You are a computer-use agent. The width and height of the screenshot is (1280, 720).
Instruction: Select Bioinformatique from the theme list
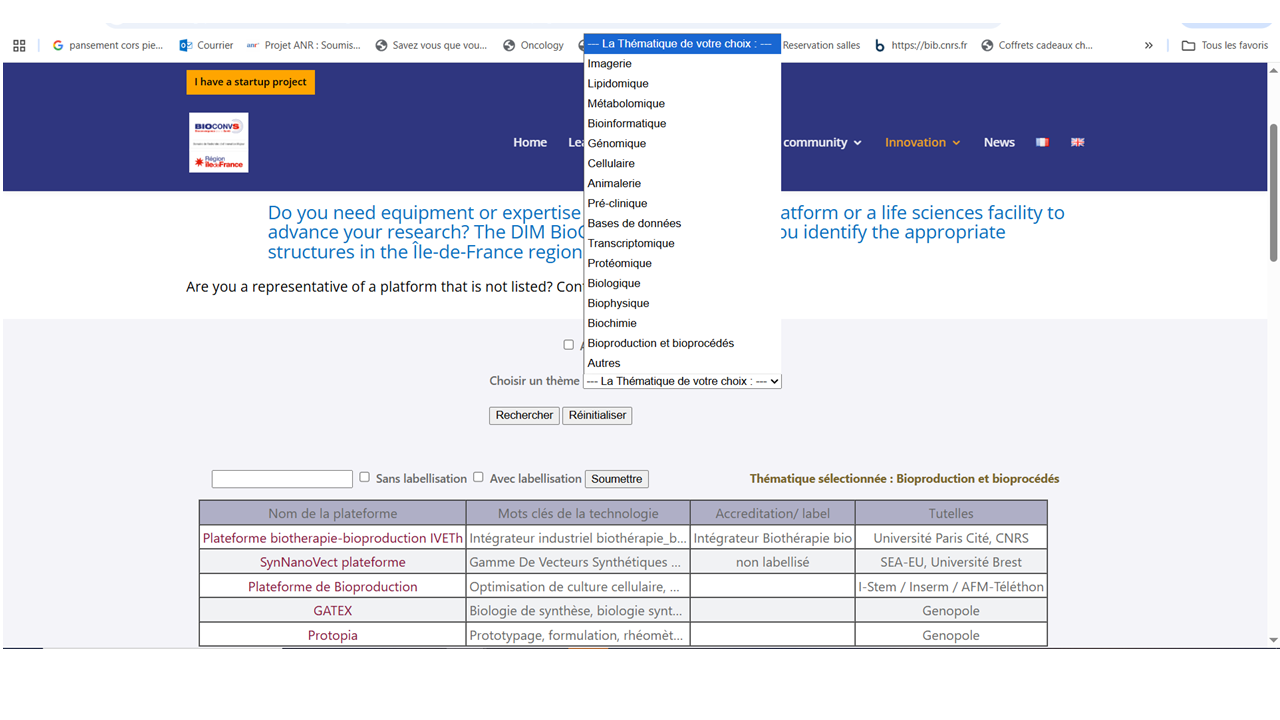click(x=627, y=123)
